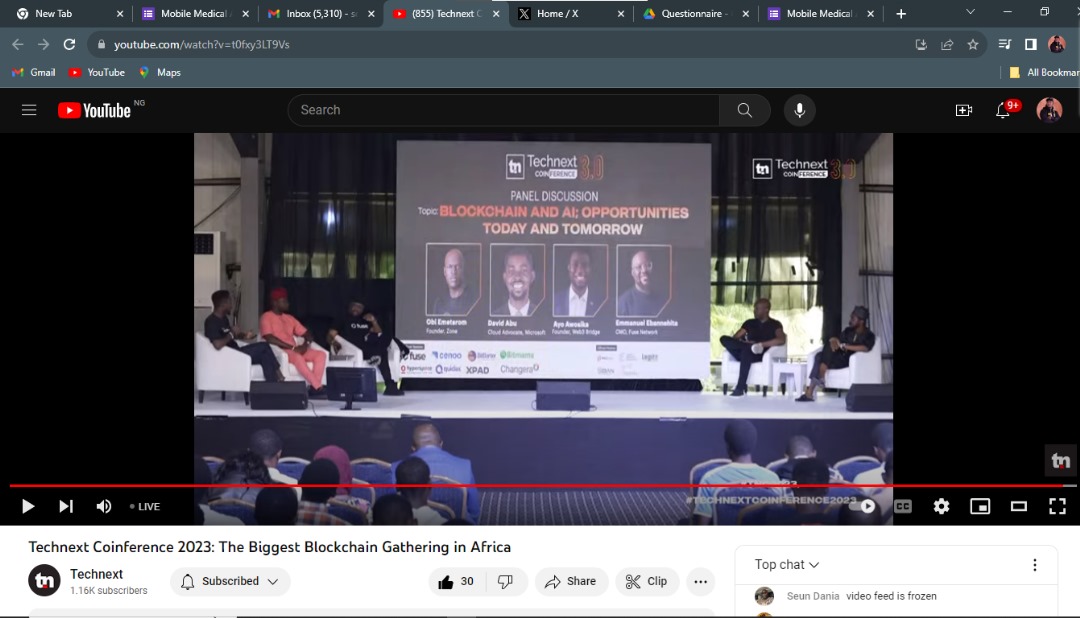
Task: Like the Technext video
Action: coord(457,581)
